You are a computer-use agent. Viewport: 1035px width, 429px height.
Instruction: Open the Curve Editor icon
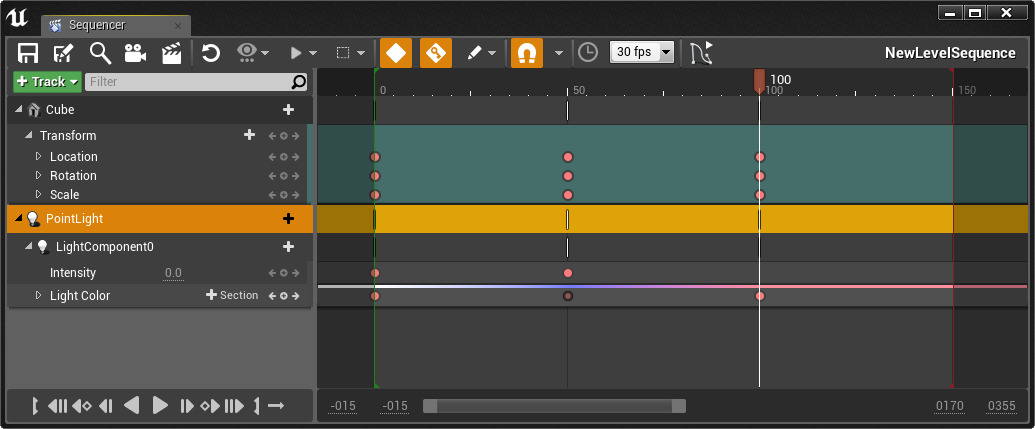(702, 53)
